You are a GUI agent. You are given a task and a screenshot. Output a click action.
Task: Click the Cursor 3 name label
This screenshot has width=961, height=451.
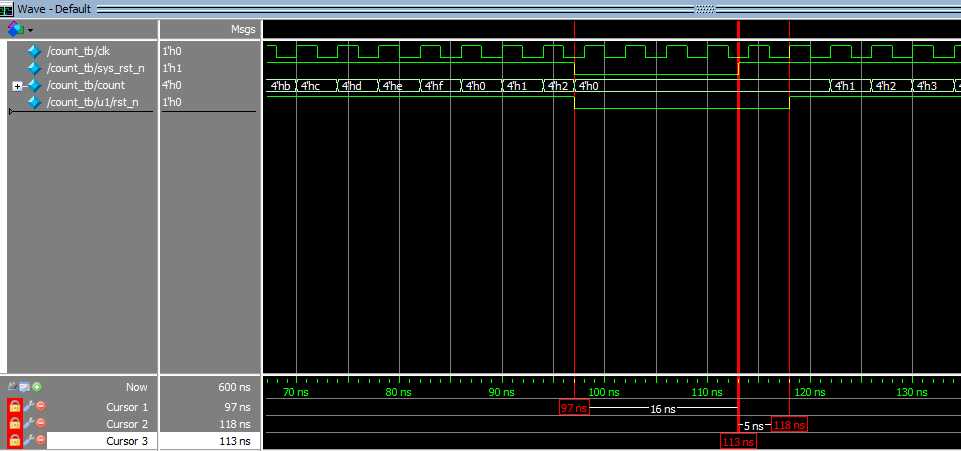(127, 441)
